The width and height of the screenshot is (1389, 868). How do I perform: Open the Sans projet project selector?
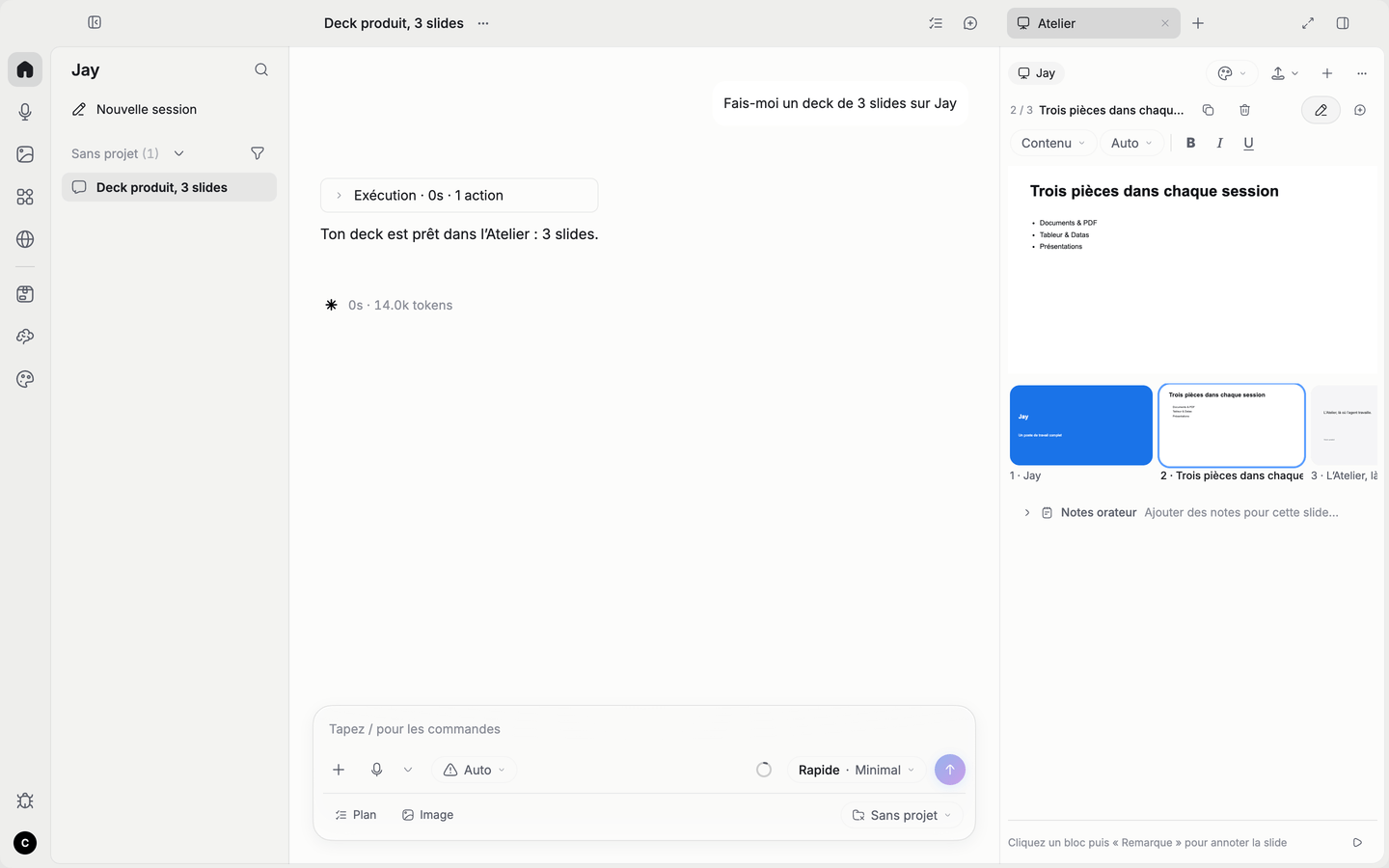[902, 815]
